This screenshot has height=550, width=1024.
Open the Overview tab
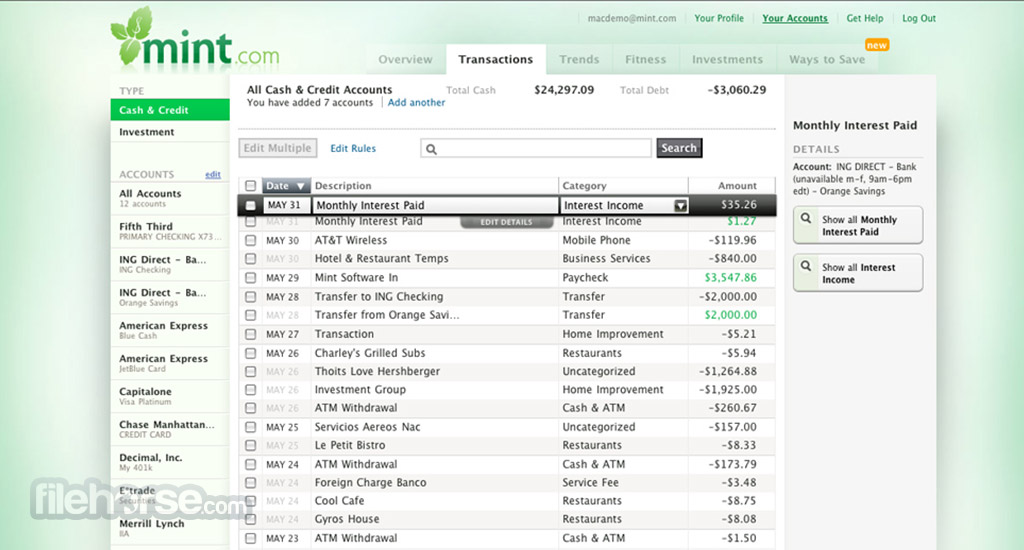[x=405, y=59]
